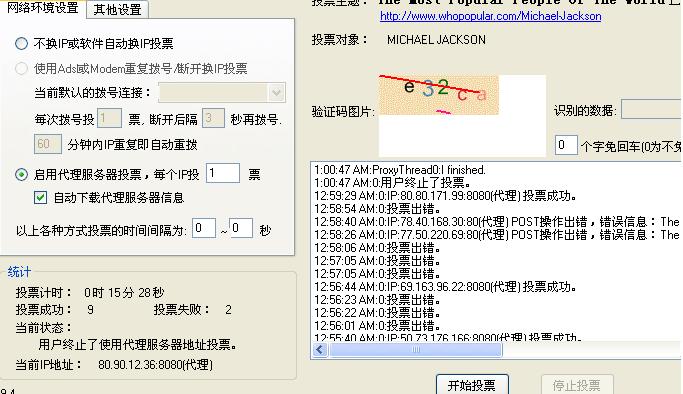Click the 停止投票 button
Screen dimensions: 683x394
point(577,384)
